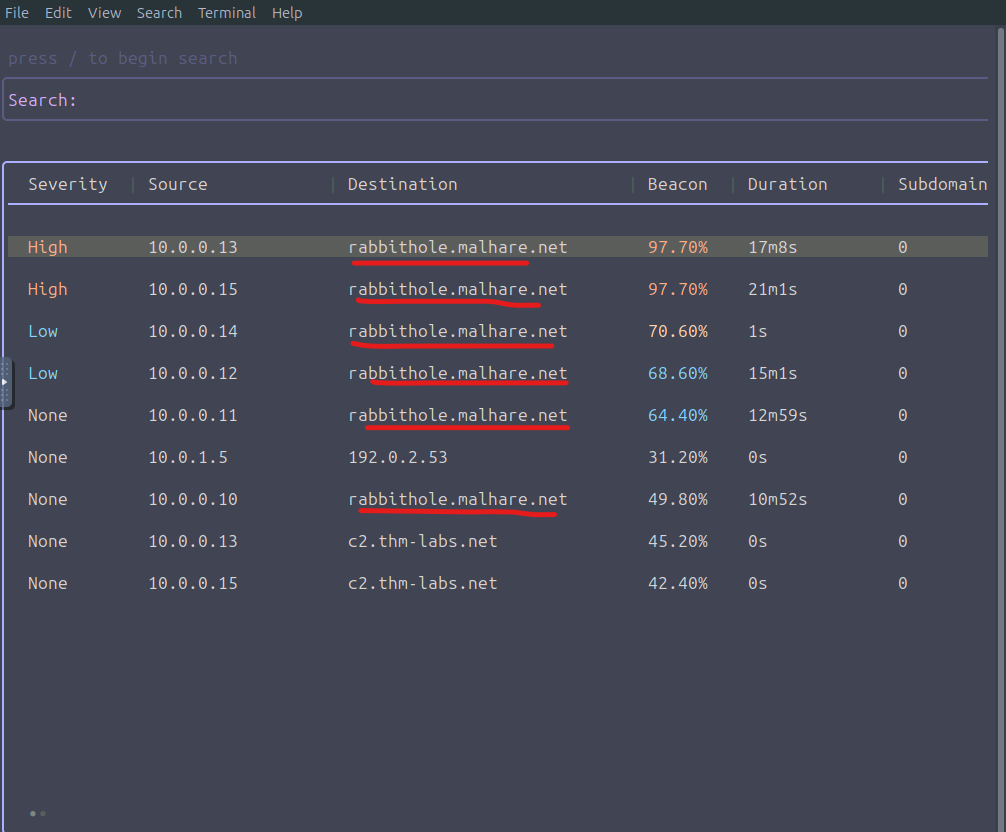Click rabbithole.malhare.net in the 17m8s row
This screenshot has width=1006, height=832.
[x=457, y=247]
